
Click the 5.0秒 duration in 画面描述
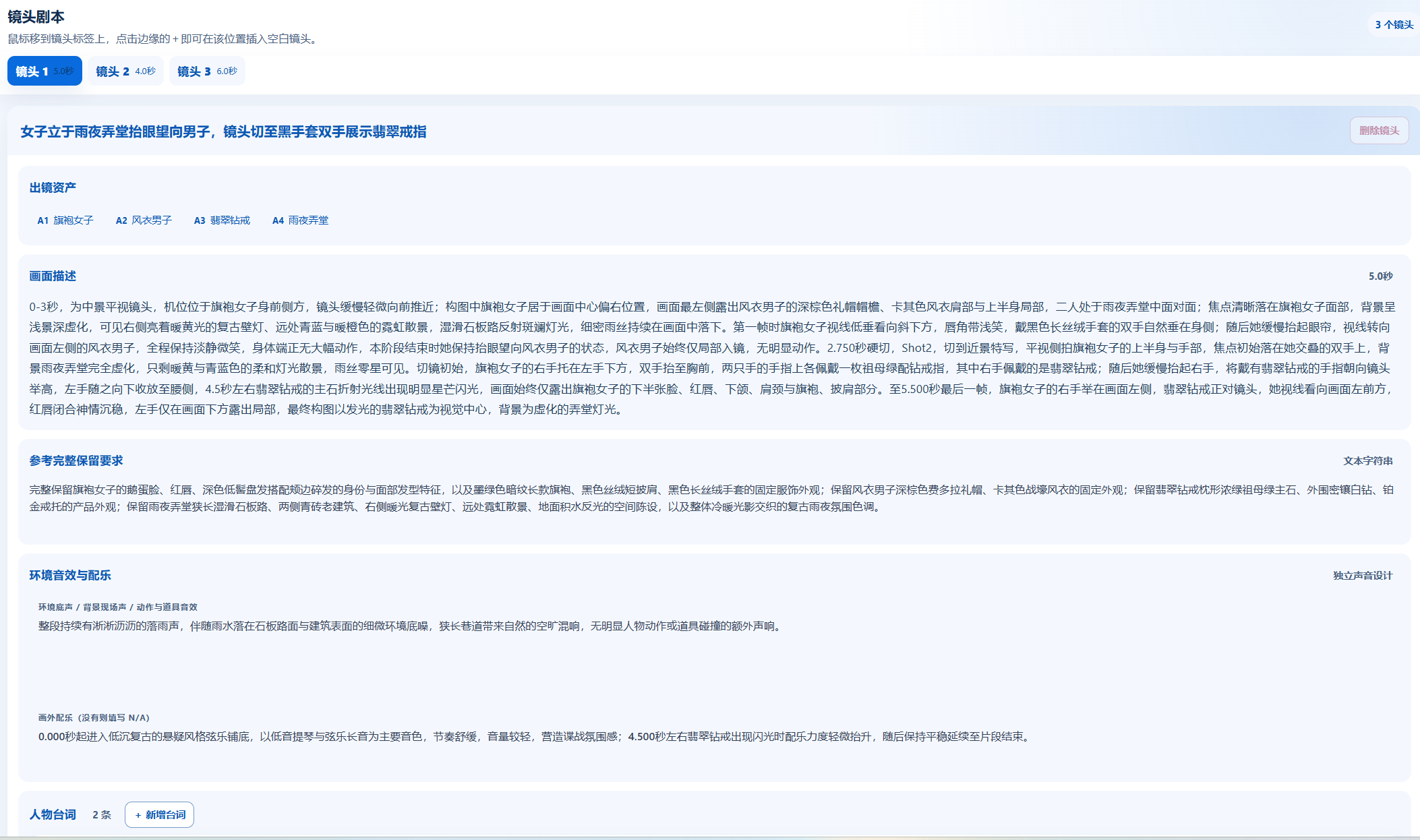tap(1380, 276)
